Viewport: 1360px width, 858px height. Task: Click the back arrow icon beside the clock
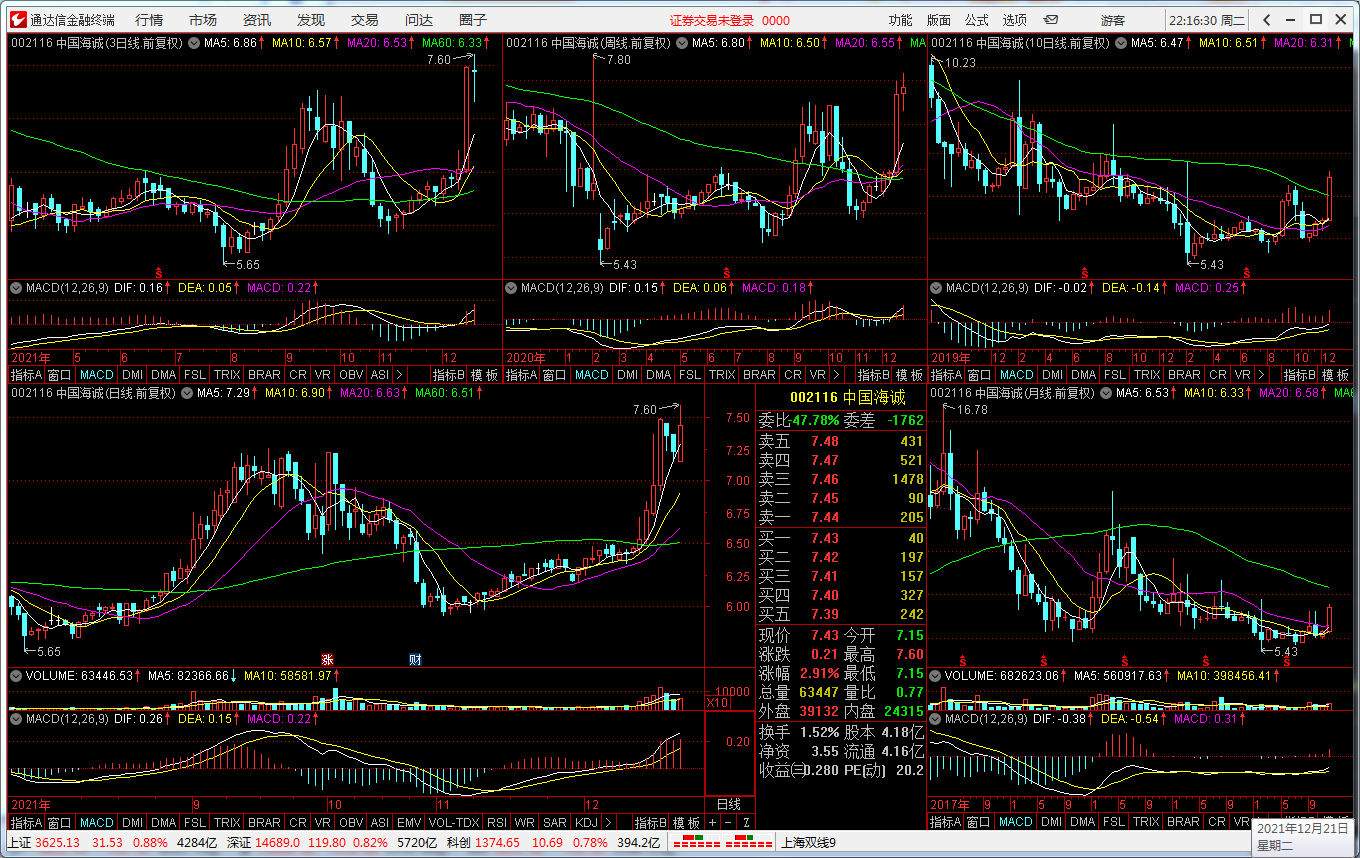point(1265,19)
